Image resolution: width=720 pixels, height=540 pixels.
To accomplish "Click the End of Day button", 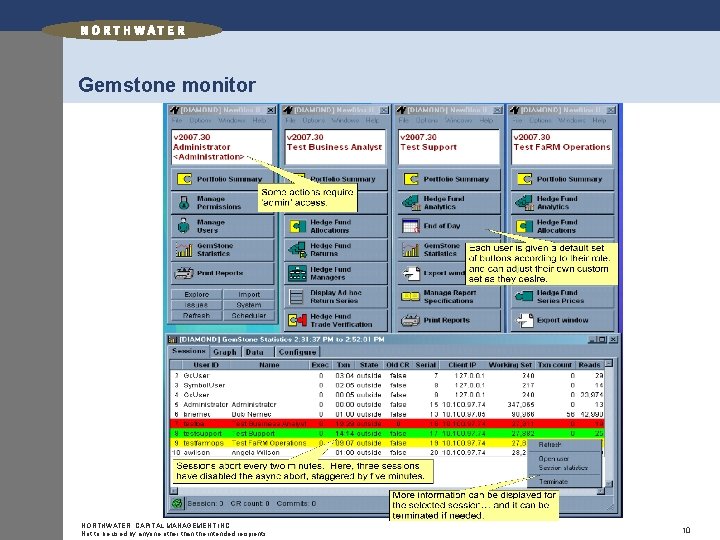I will pos(450,226).
